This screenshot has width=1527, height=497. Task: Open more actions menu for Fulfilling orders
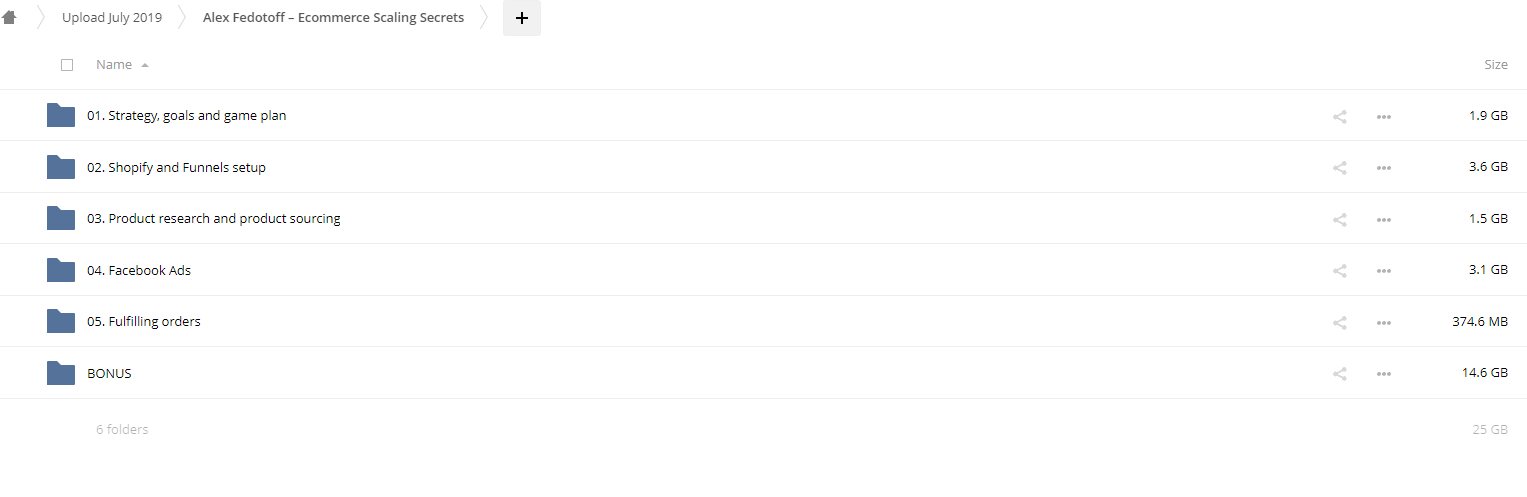point(1383,322)
